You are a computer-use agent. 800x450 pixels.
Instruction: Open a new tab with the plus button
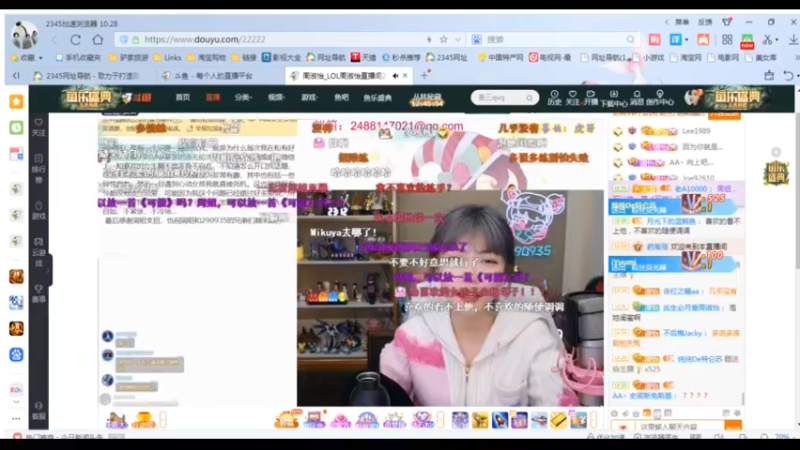click(424, 76)
